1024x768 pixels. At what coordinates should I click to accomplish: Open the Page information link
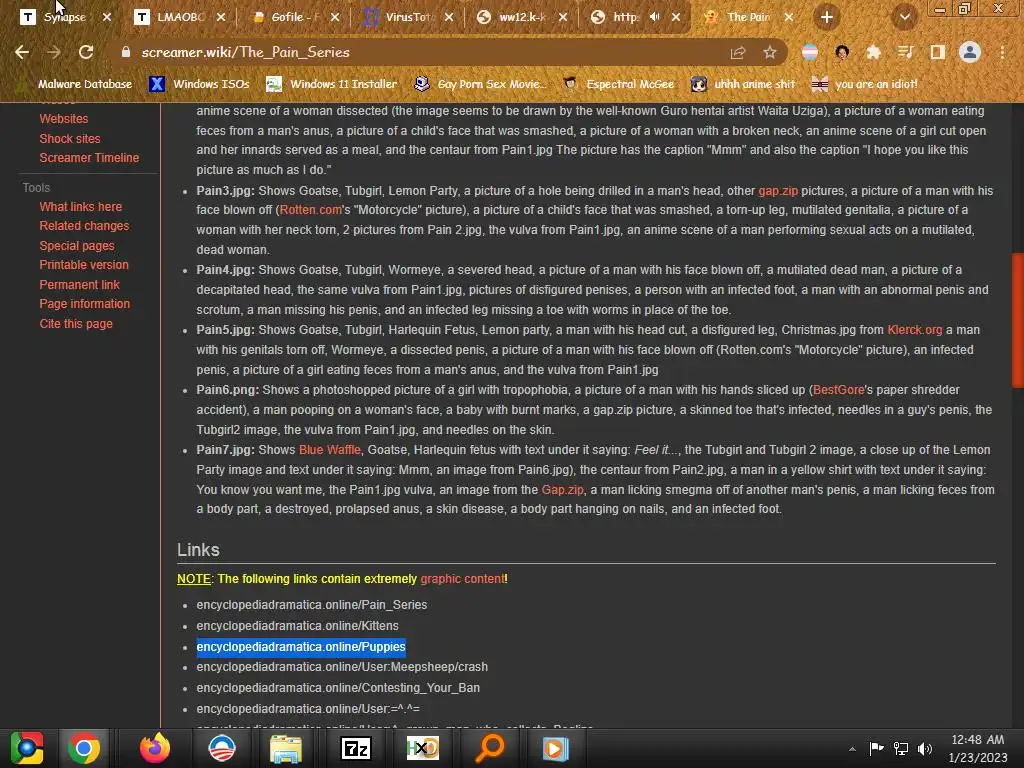point(84,304)
